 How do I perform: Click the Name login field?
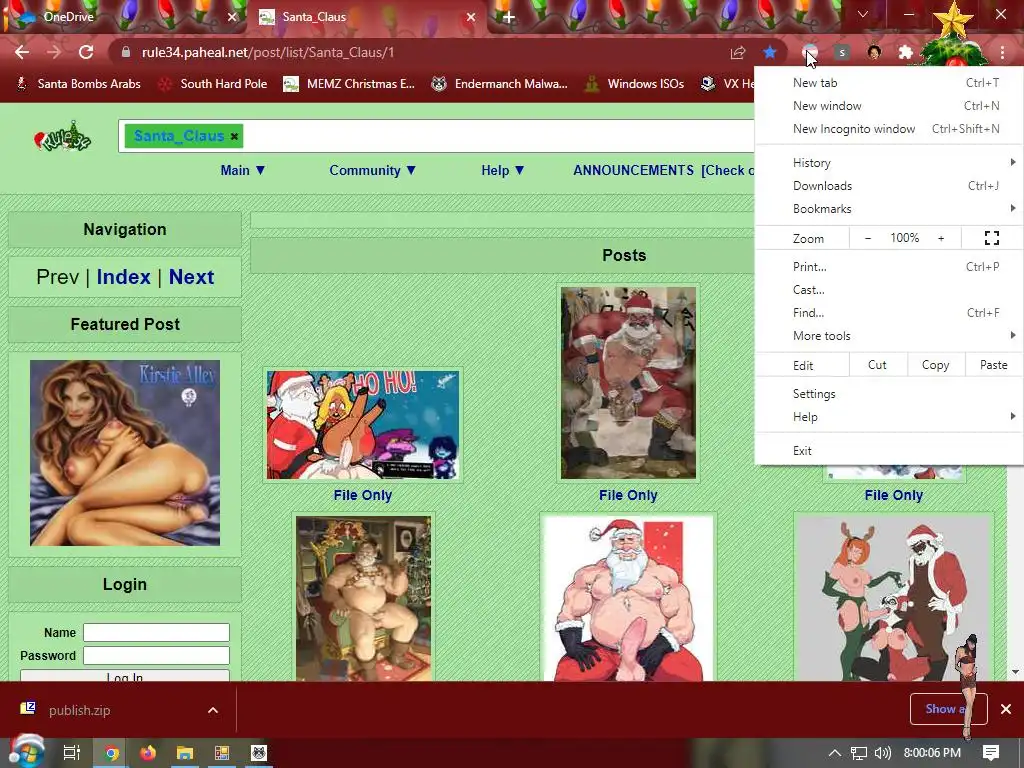156,632
